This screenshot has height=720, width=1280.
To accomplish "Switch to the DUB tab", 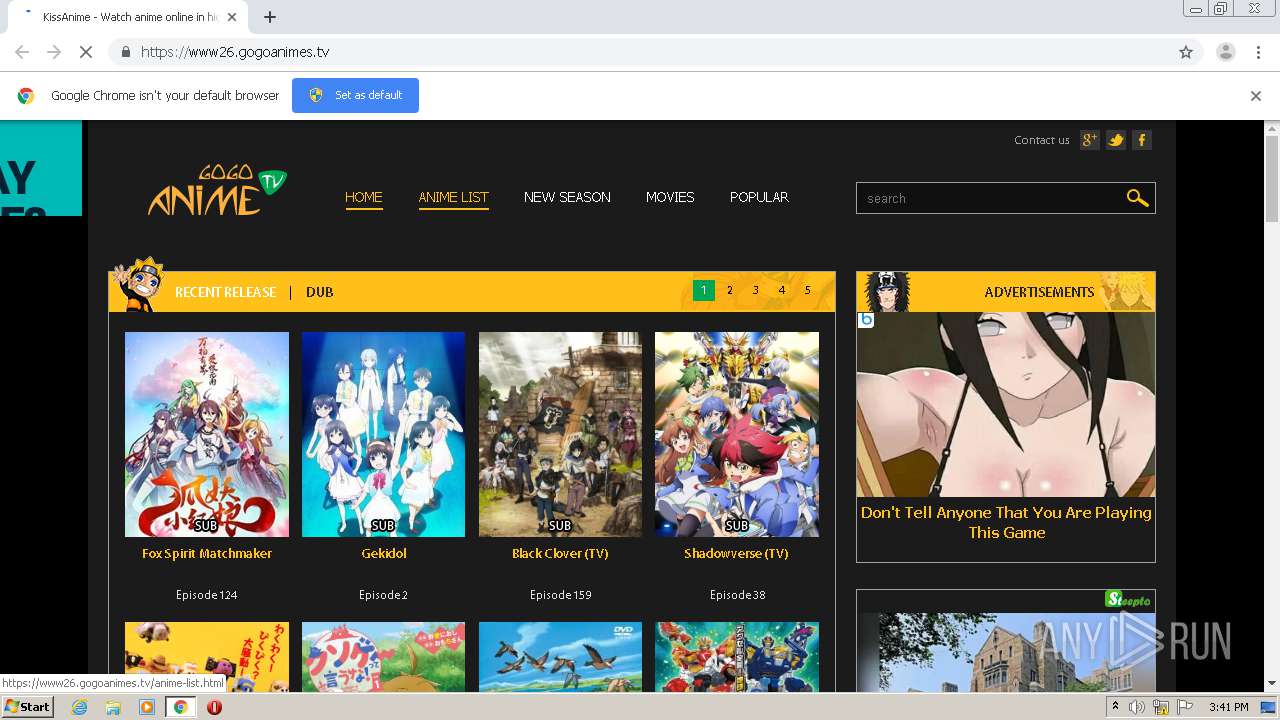I will (320, 292).
